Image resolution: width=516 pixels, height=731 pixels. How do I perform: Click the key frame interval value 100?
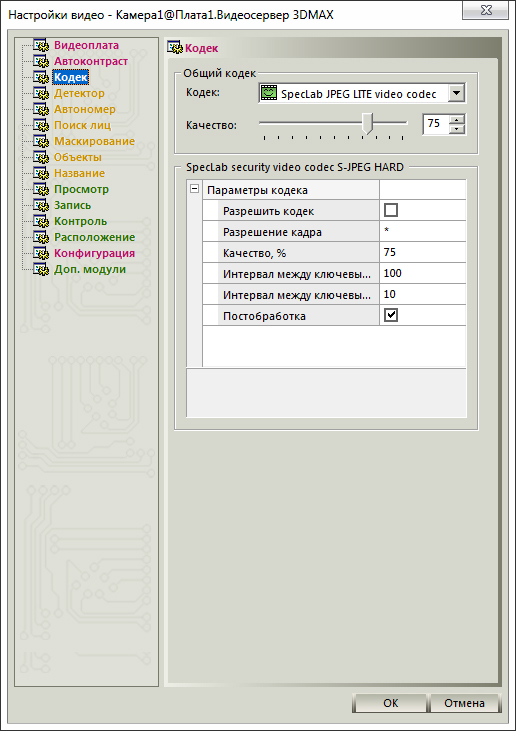click(x=423, y=273)
